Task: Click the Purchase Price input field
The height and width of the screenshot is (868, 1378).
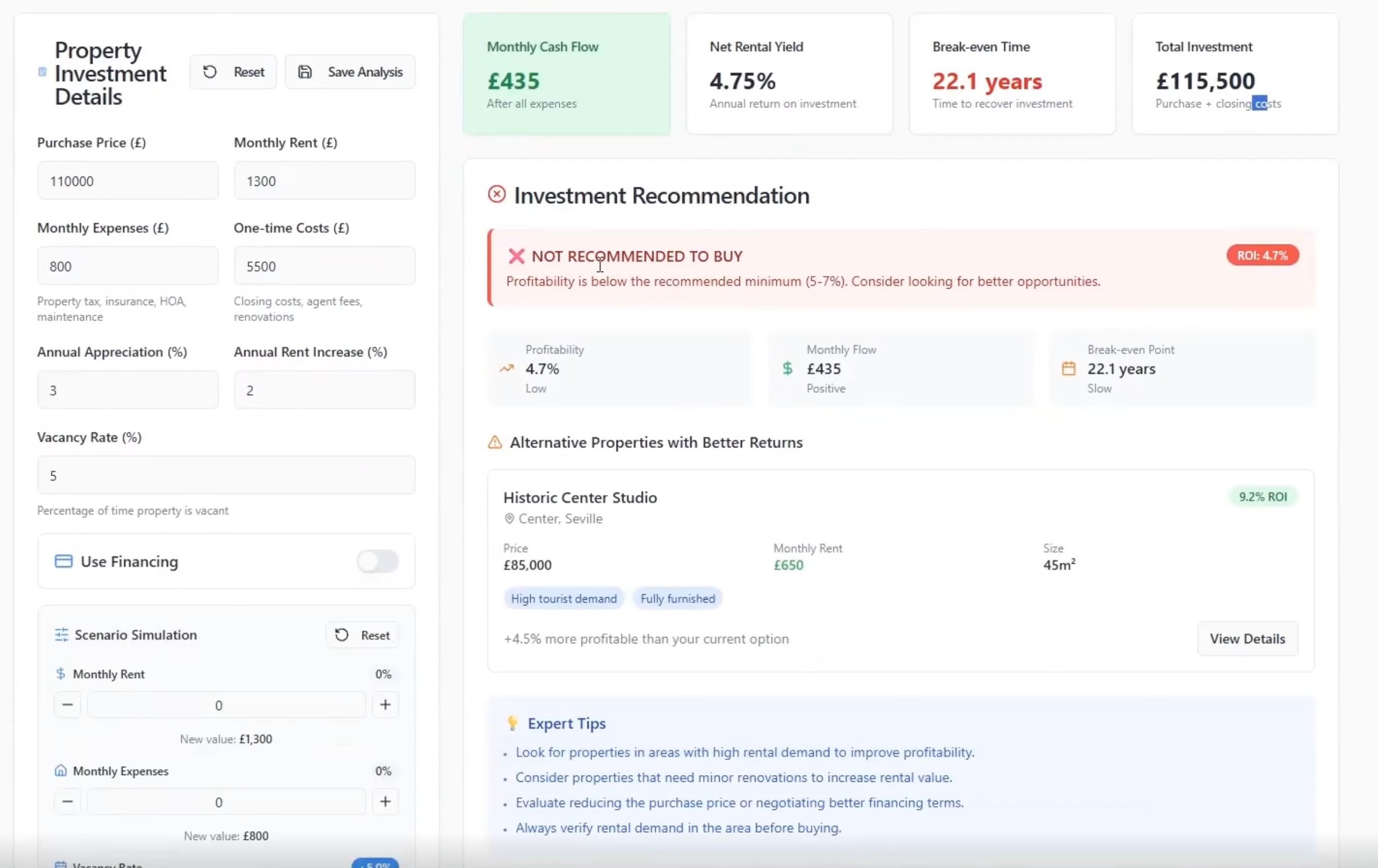Action: tap(128, 181)
